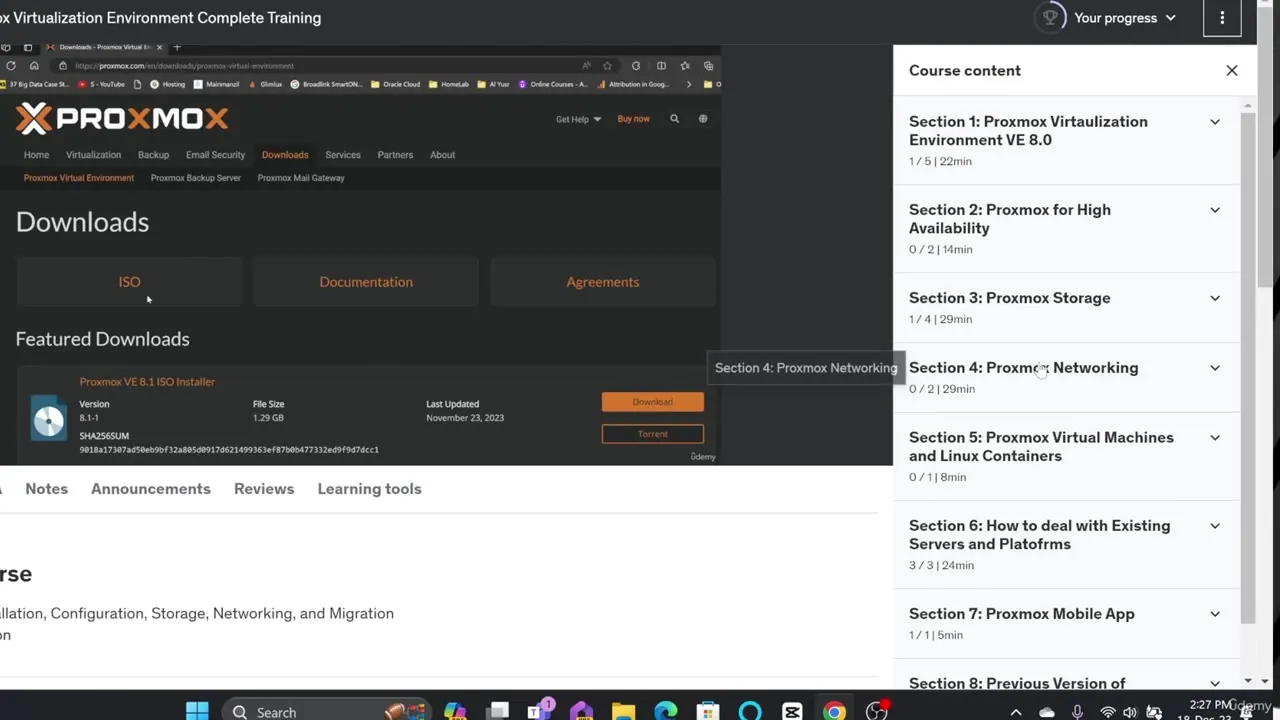1280x720 pixels.
Task: Open the Learning tools tab
Action: 370,489
